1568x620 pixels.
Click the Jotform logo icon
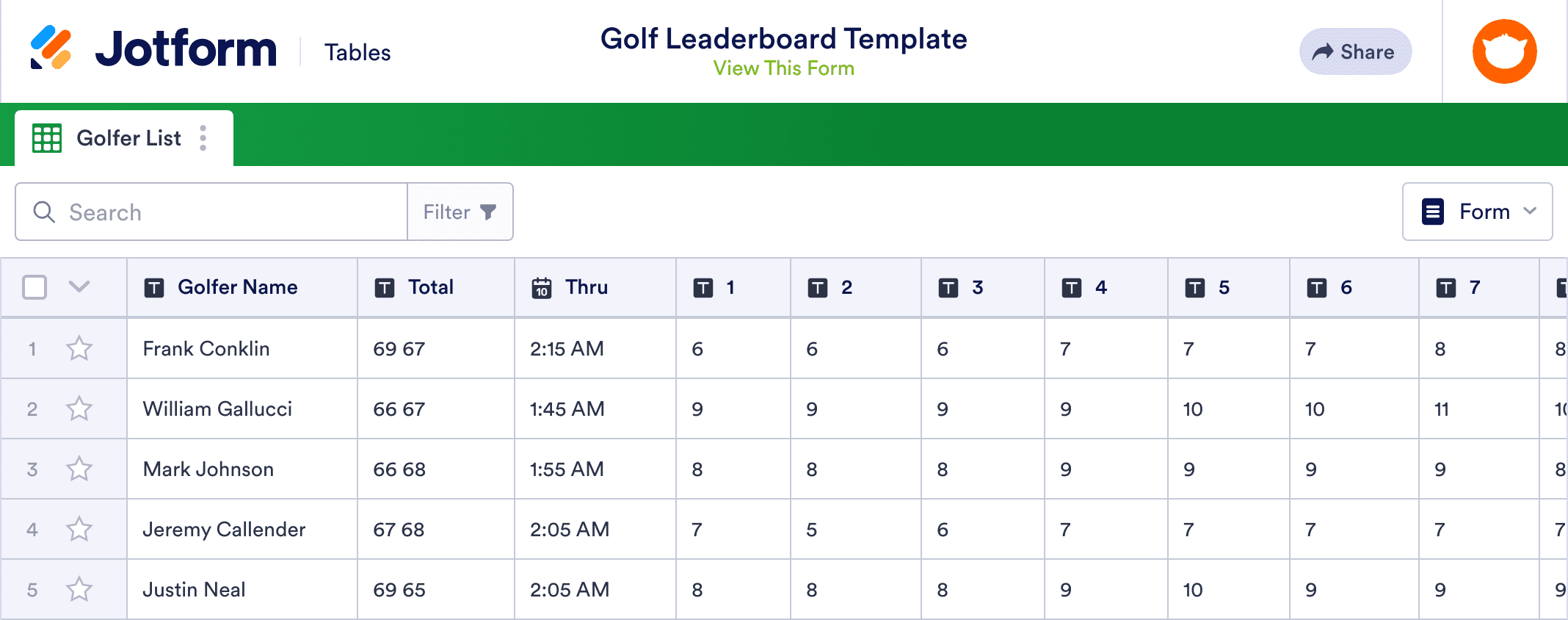(51, 48)
